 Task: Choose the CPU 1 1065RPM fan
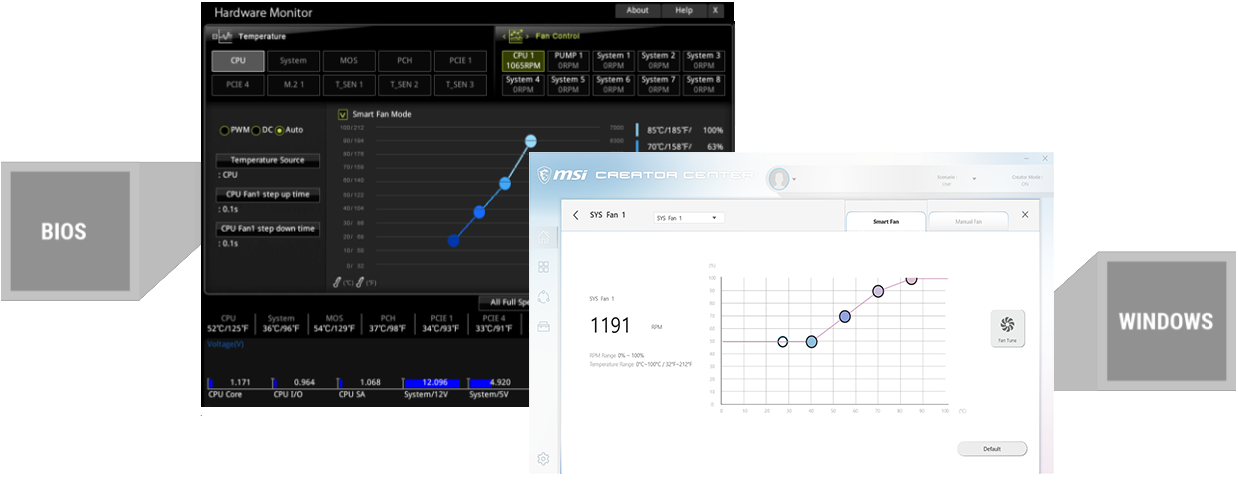coord(523,60)
